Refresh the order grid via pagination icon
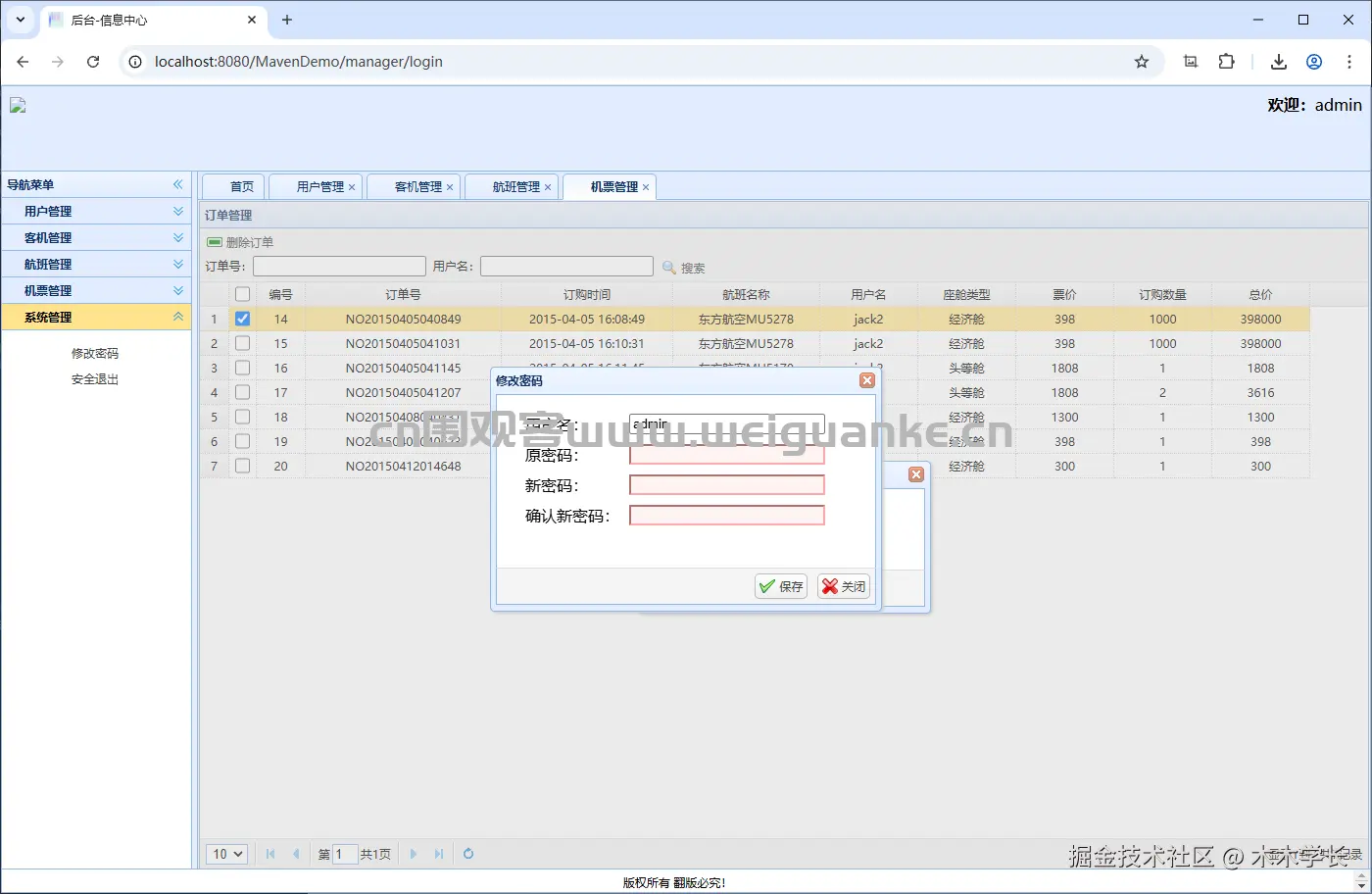Image resolution: width=1372 pixels, height=894 pixels. click(x=468, y=854)
